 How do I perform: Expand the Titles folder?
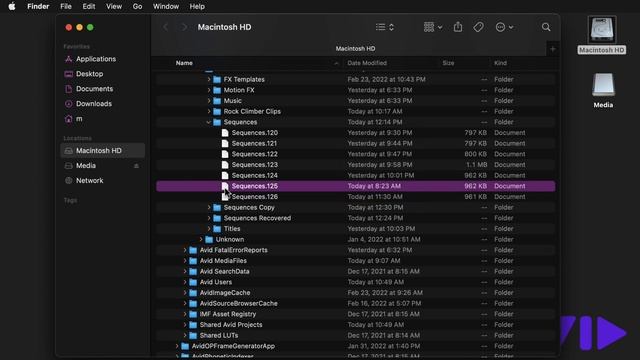pos(209,229)
